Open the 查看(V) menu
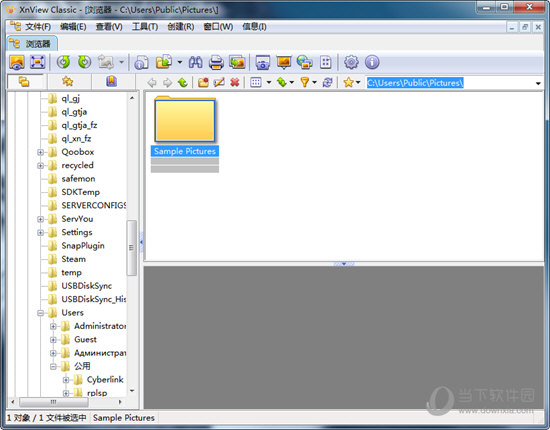The height and width of the screenshot is (430, 550). coord(109,27)
